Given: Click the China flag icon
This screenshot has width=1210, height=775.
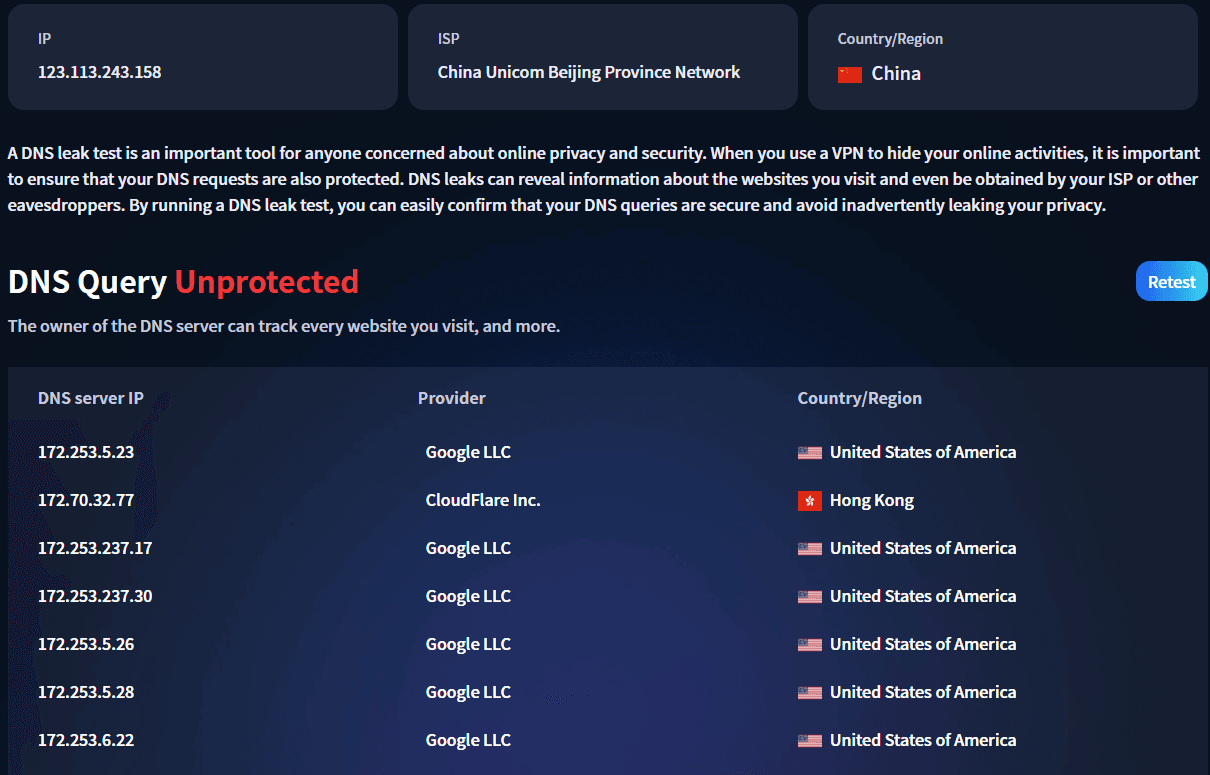Looking at the screenshot, I should coord(850,74).
